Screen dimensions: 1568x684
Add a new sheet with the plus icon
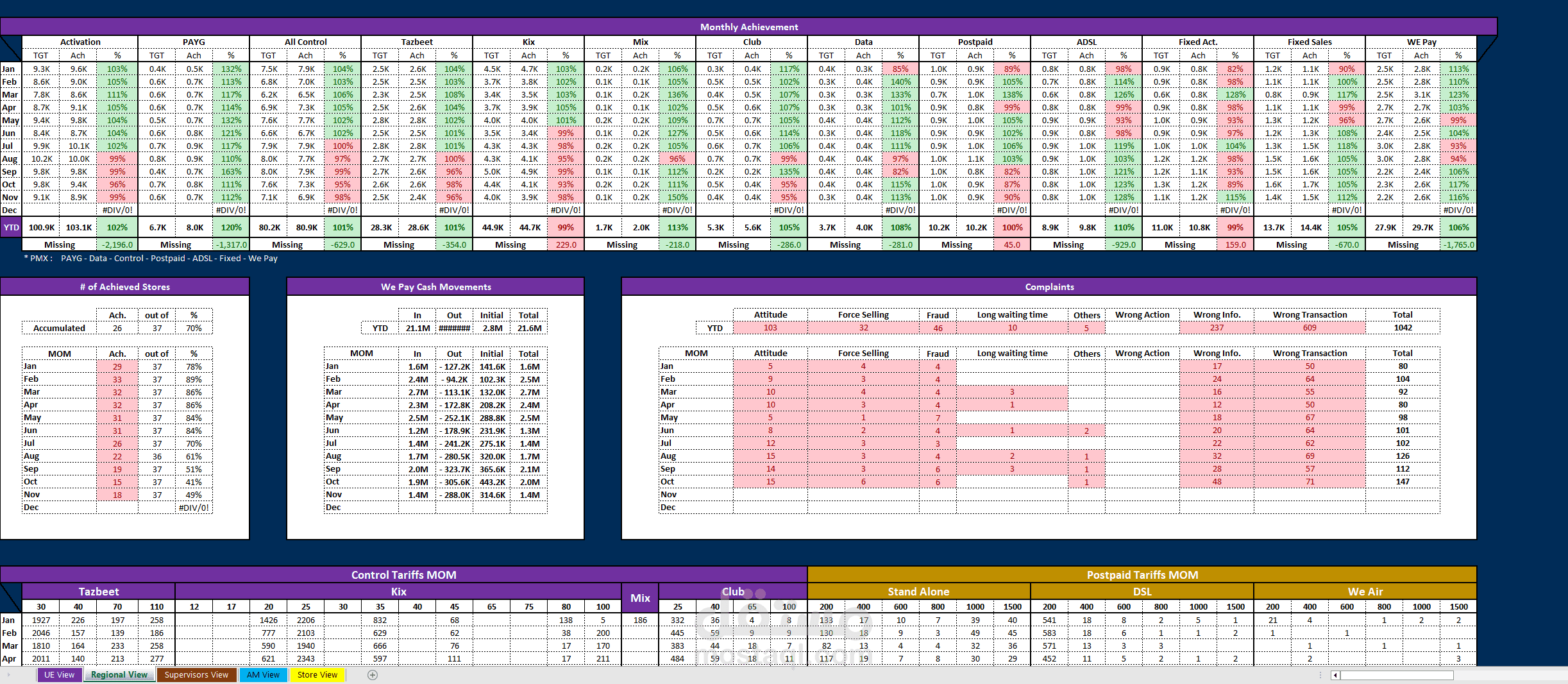(373, 675)
